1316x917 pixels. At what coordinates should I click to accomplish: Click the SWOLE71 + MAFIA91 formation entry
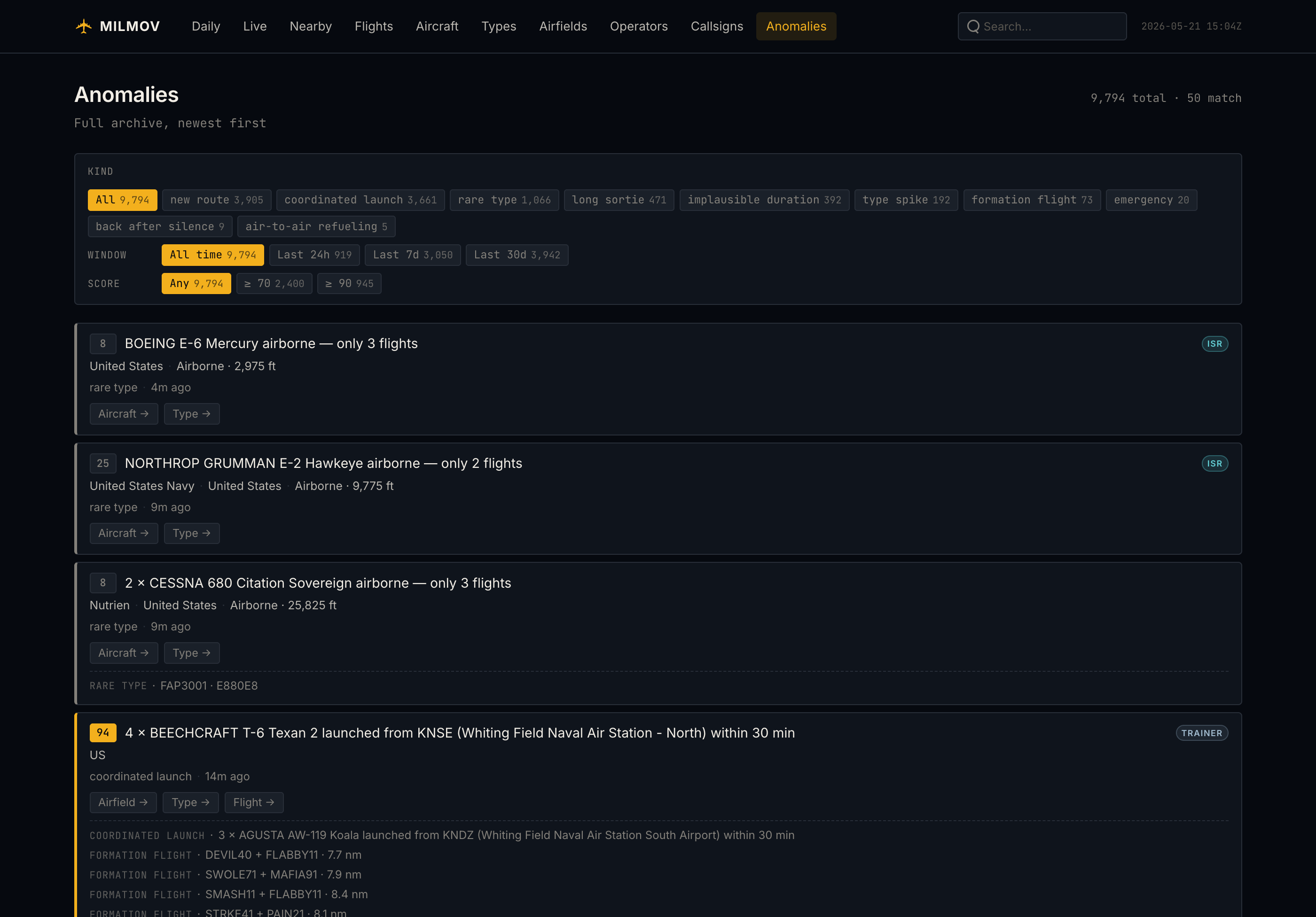(283, 875)
